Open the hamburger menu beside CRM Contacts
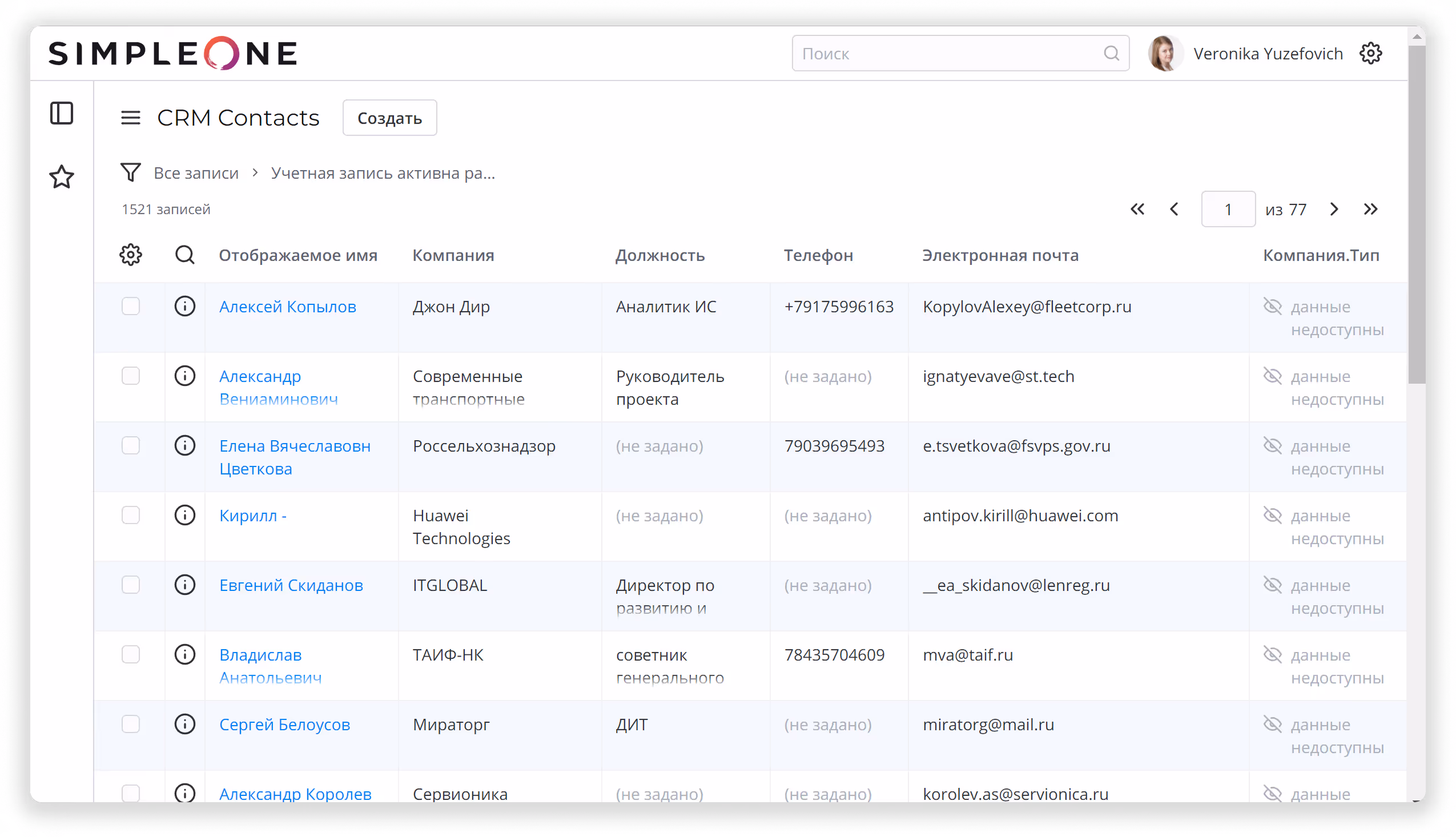The width and height of the screenshot is (1456, 837). tap(131, 118)
